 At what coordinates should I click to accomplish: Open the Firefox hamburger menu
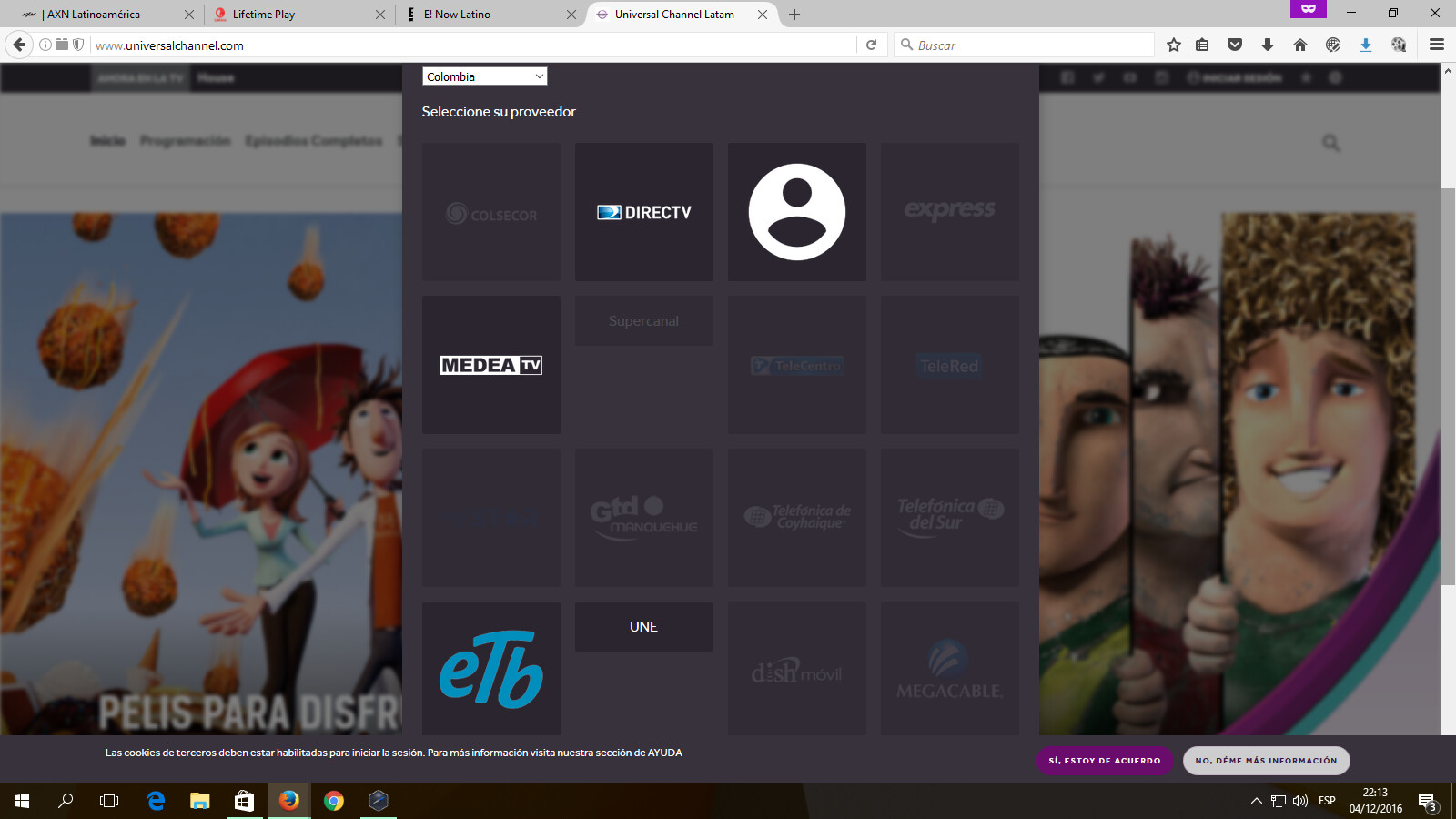(1437, 45)
